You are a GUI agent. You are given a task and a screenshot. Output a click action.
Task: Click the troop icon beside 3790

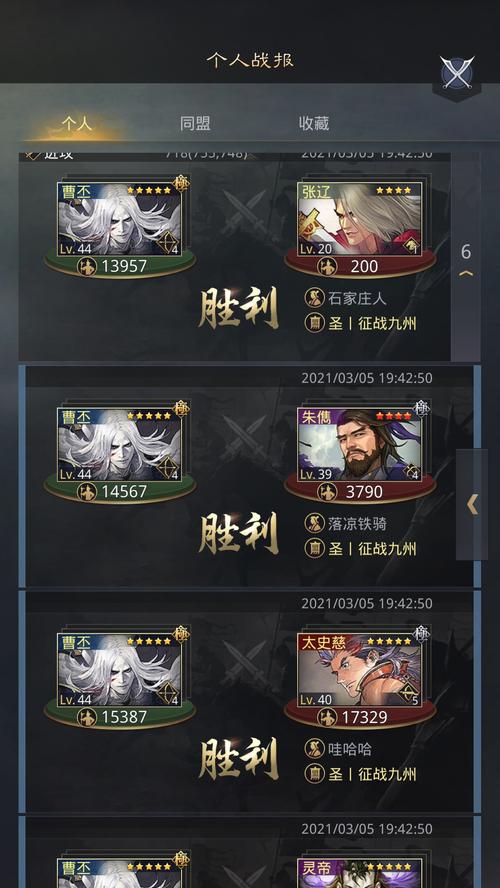click(327, 492)
